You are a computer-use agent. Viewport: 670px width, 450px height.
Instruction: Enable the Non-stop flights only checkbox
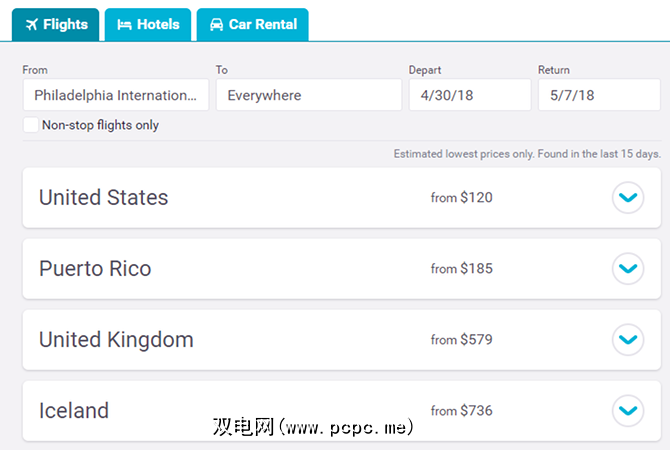(31, 125)
